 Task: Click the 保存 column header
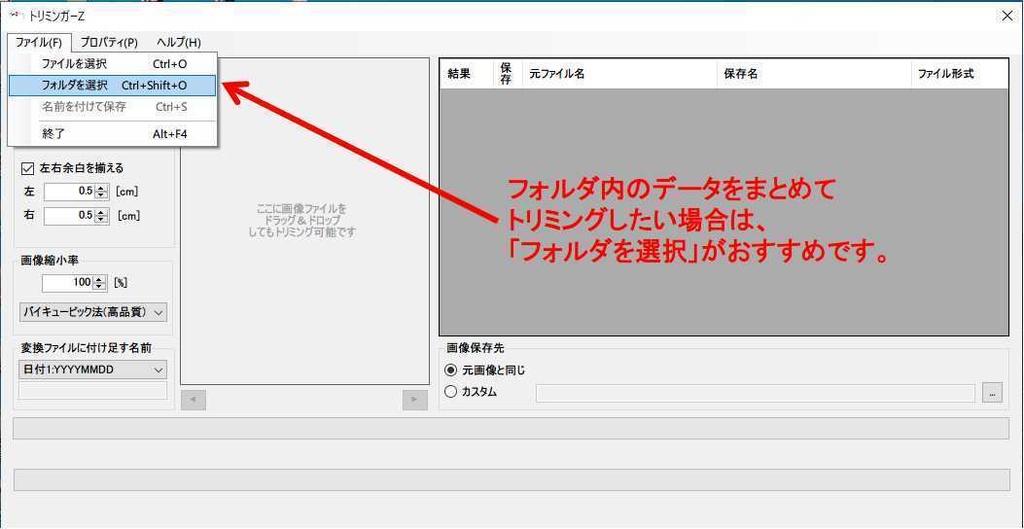tap(509, 74)
